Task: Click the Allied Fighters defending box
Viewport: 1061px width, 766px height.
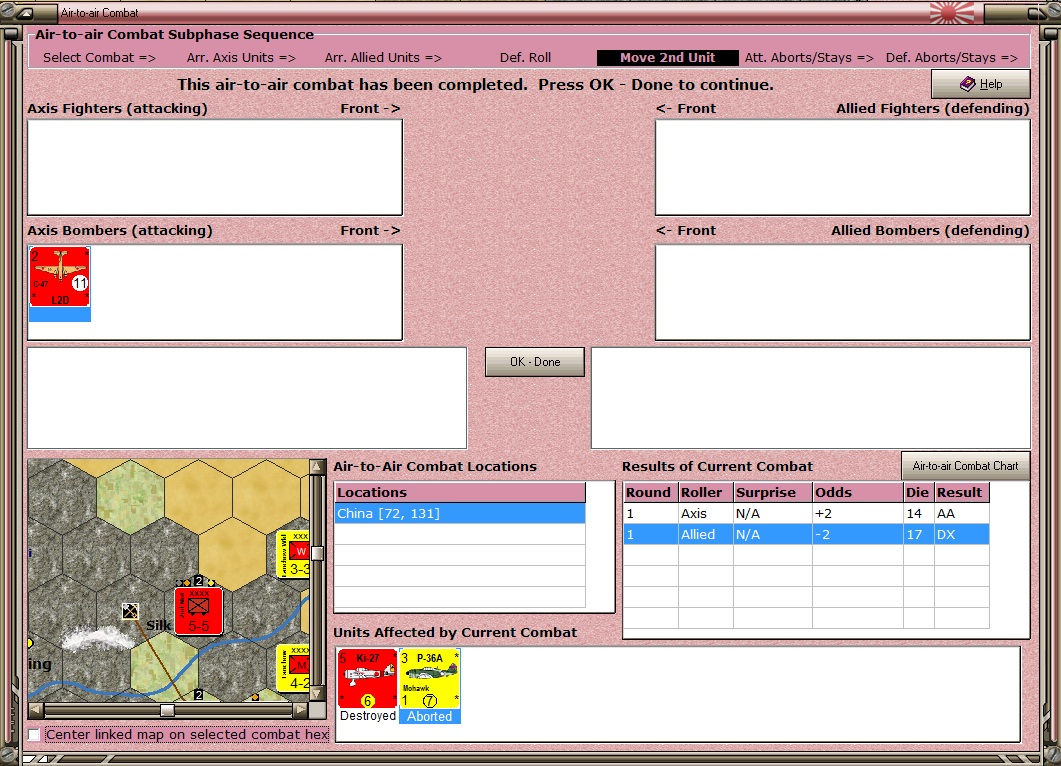Action: (x=842, y=167)
